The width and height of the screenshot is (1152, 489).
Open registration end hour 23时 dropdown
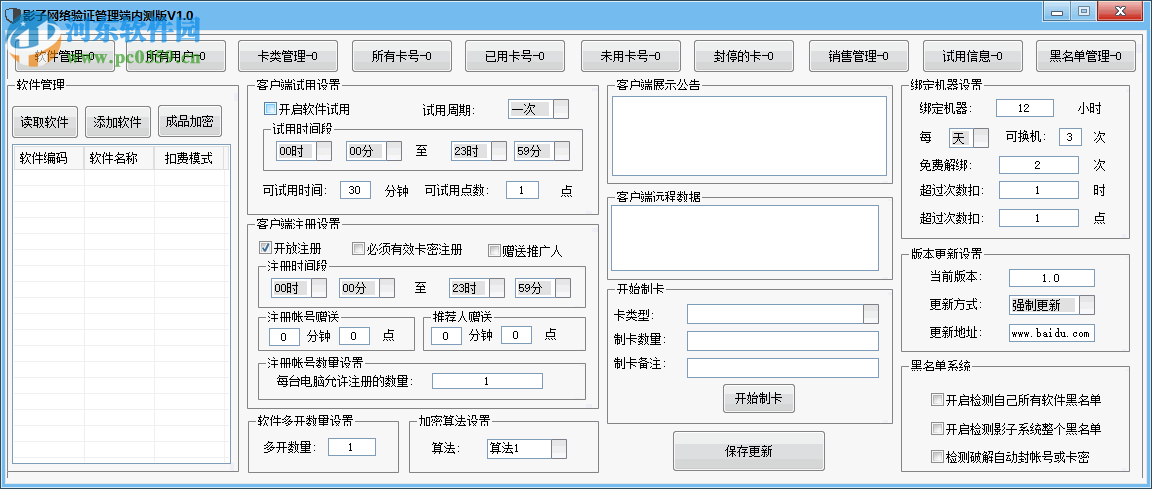477,288
